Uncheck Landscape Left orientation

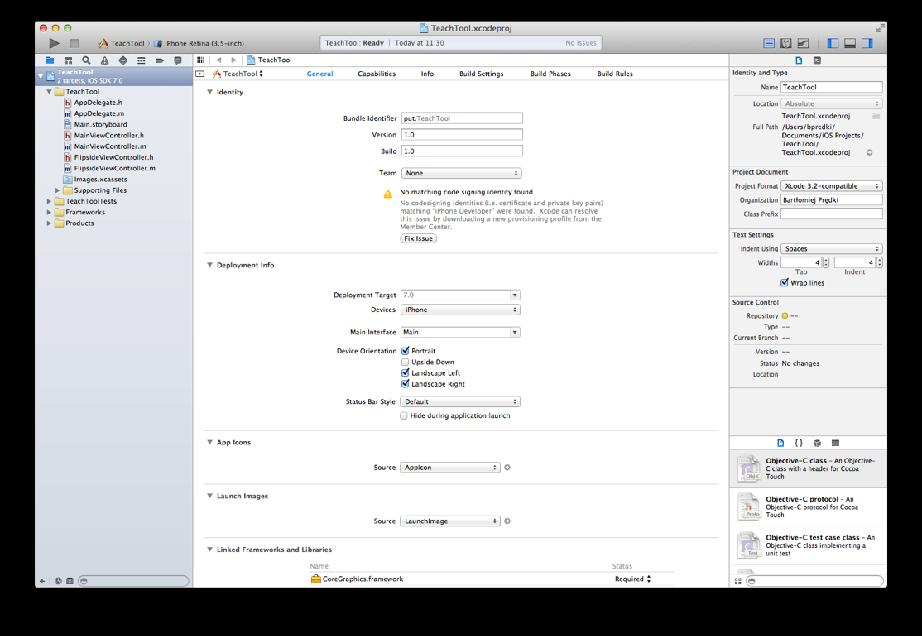405,373
